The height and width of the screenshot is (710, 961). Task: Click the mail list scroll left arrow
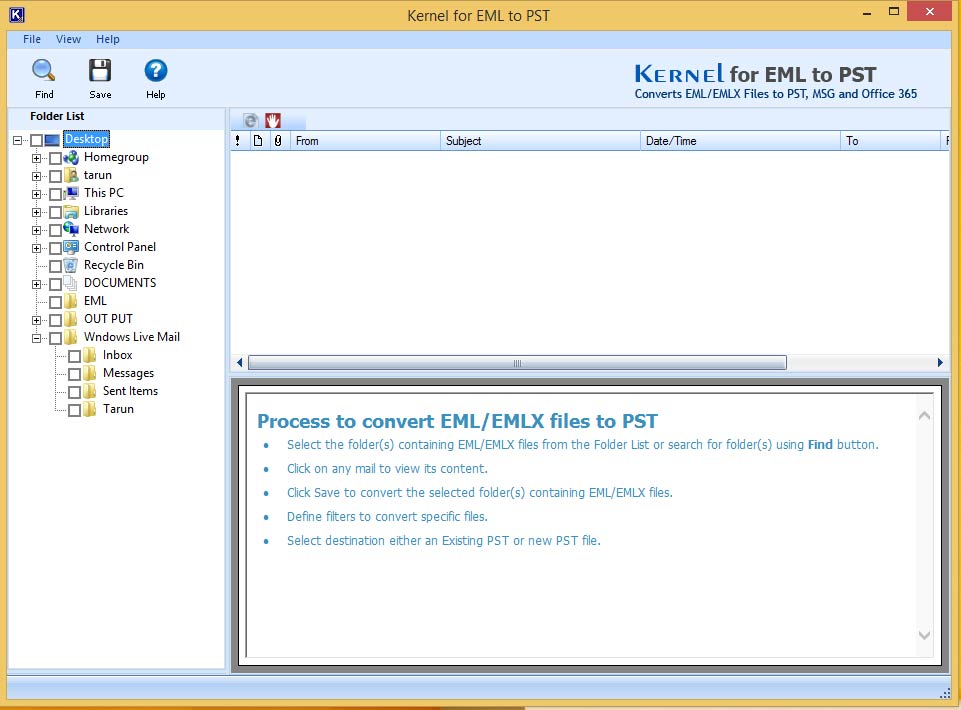[239, 363]
